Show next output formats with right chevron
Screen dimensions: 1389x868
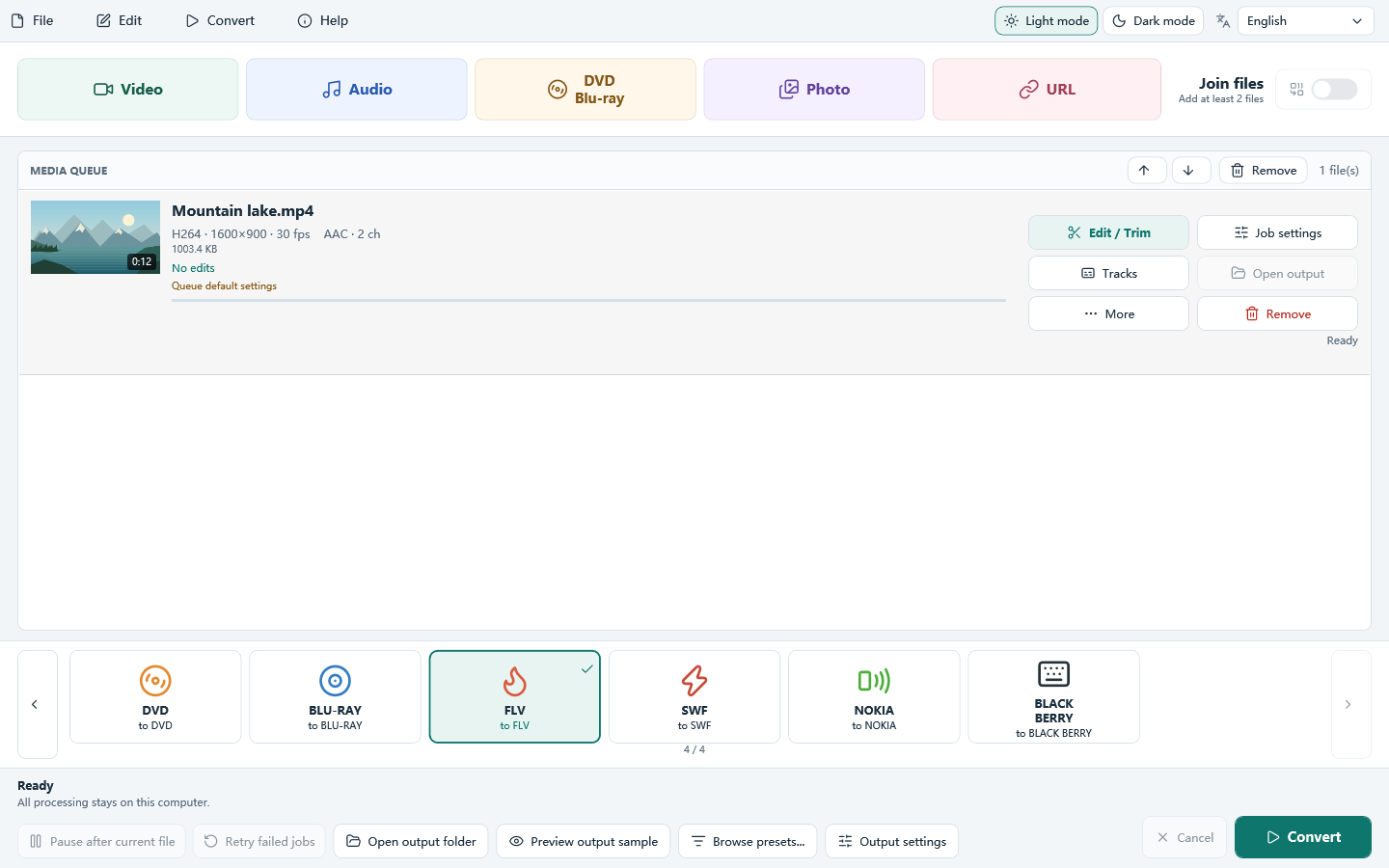[x=1351, y=704]
